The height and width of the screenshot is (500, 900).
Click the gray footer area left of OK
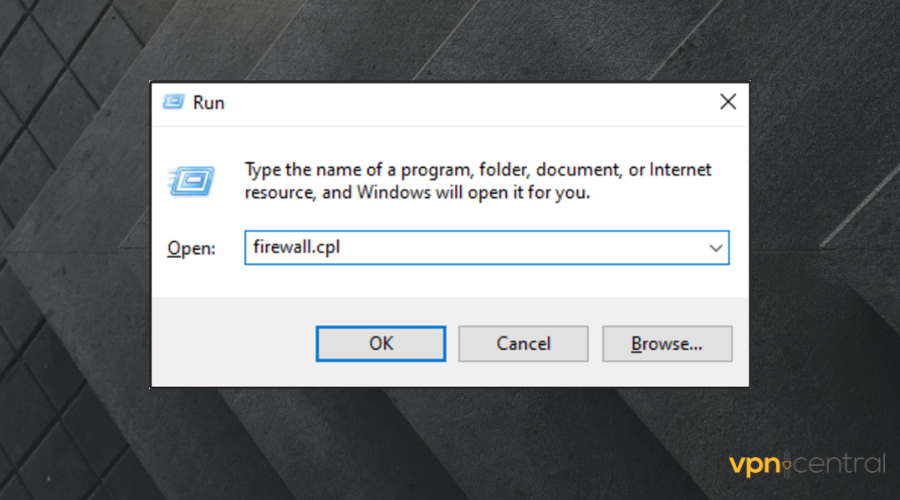pos(230,343)
